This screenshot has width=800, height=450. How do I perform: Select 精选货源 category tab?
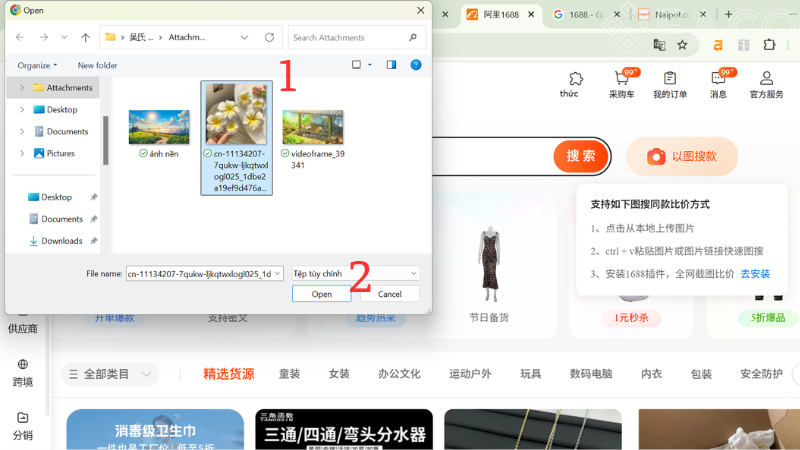coord(229,374)
